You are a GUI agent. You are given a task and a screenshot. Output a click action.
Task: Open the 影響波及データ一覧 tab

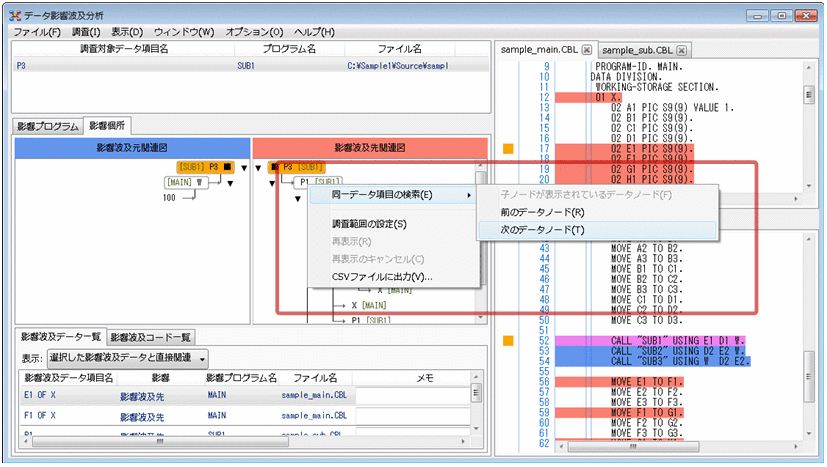click(x=60, y=336)
